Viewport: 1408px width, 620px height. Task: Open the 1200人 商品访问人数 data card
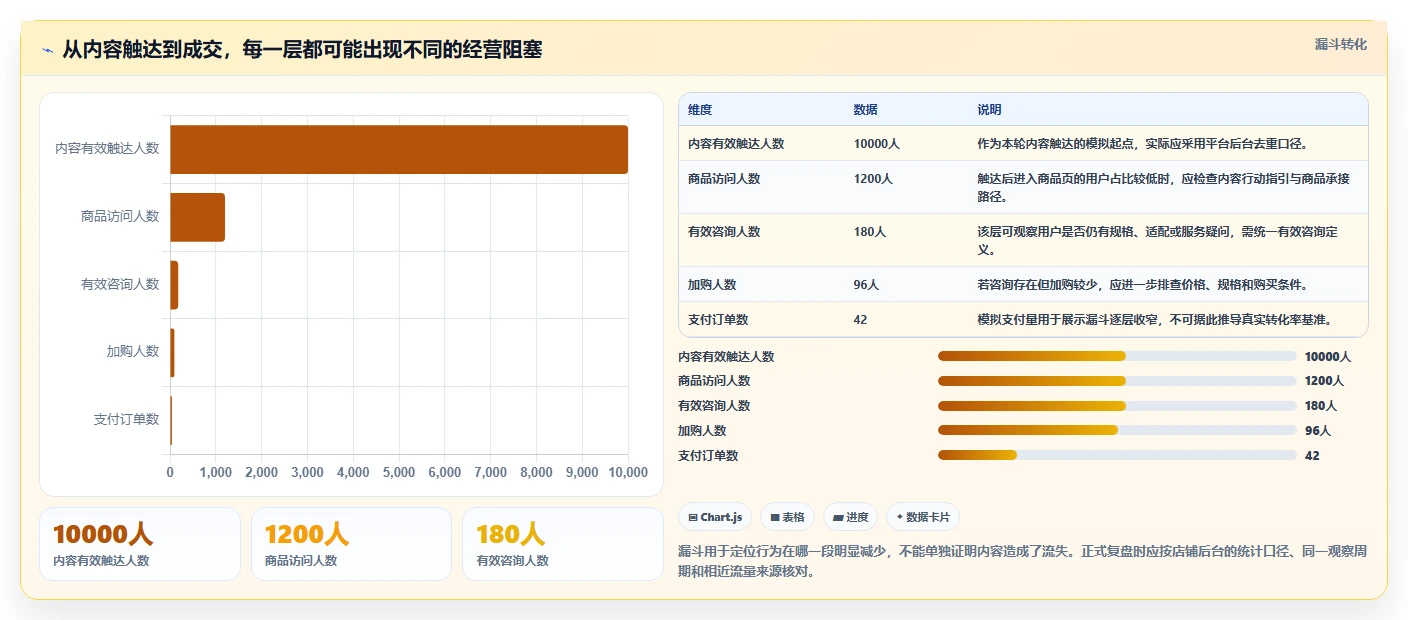coord(352,544)
